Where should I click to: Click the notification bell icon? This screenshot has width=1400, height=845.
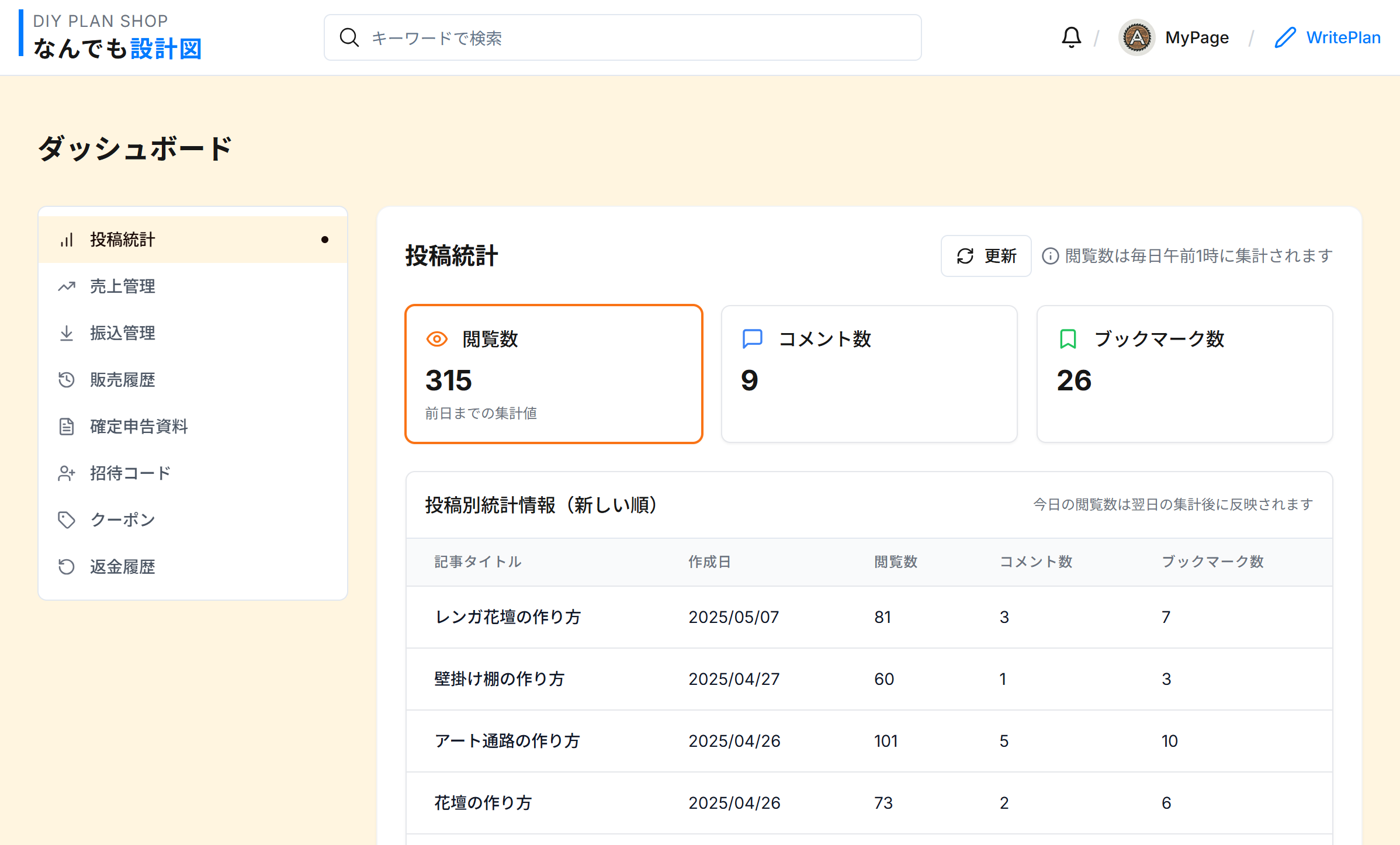click(1071, 37)
